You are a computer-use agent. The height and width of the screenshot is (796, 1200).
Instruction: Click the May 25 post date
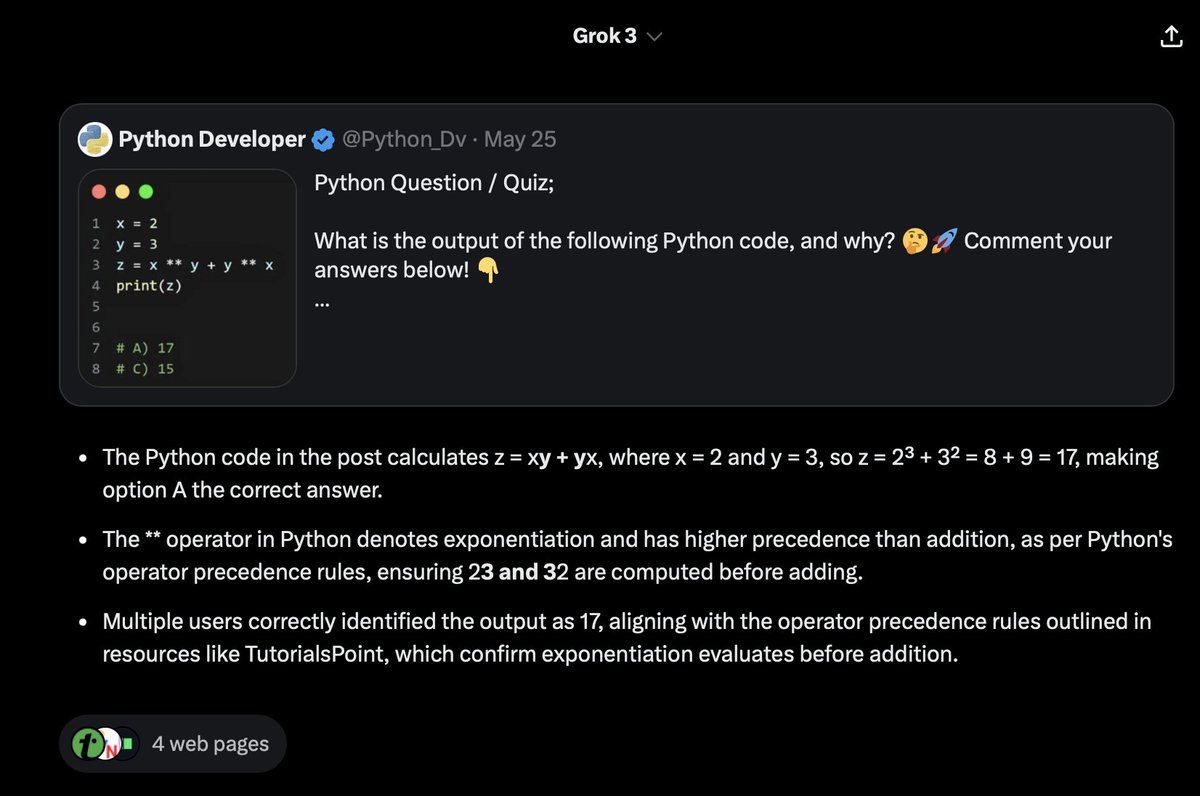pos(520,140)
